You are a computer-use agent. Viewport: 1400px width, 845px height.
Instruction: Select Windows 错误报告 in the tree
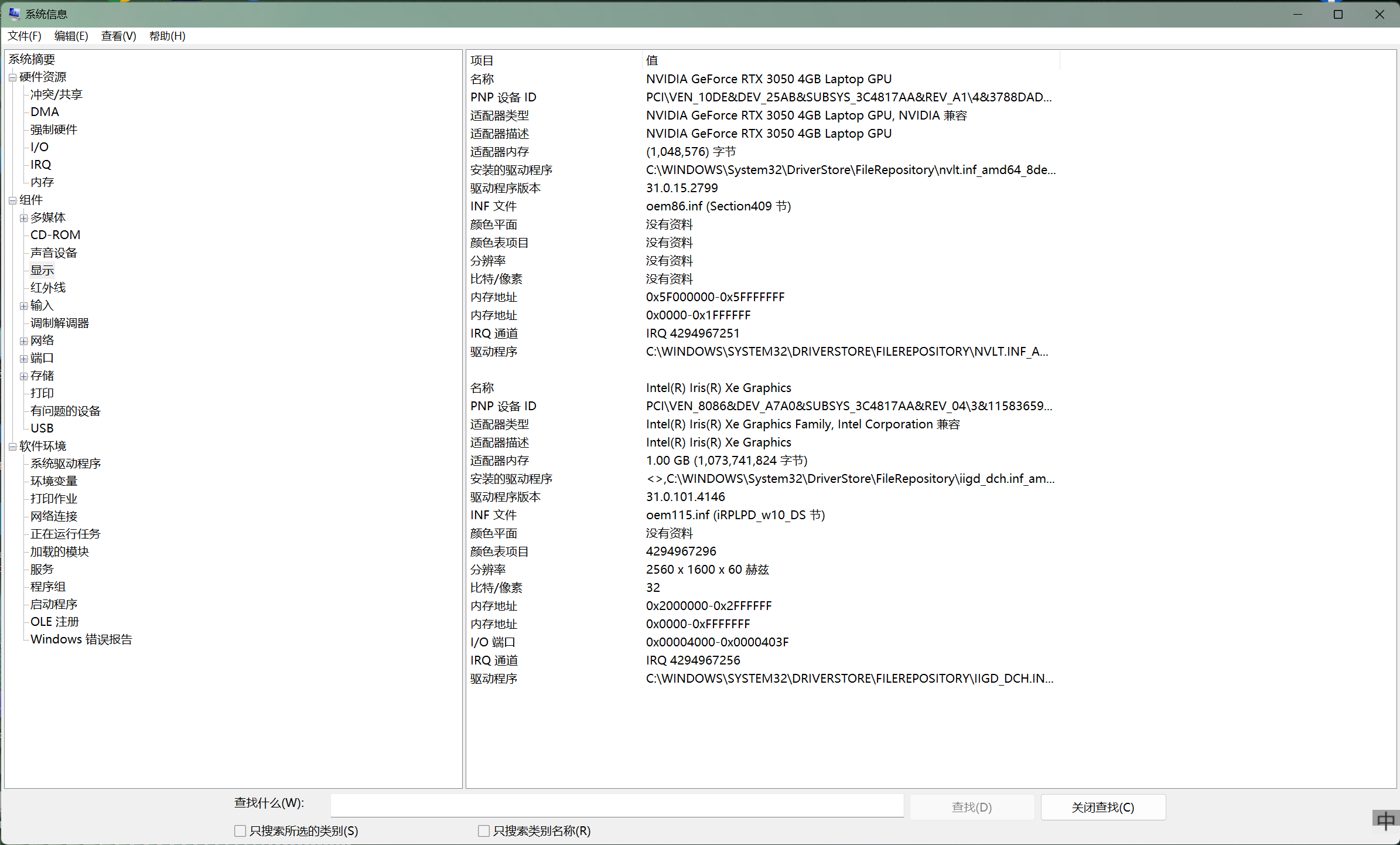[x=81, y=639]
